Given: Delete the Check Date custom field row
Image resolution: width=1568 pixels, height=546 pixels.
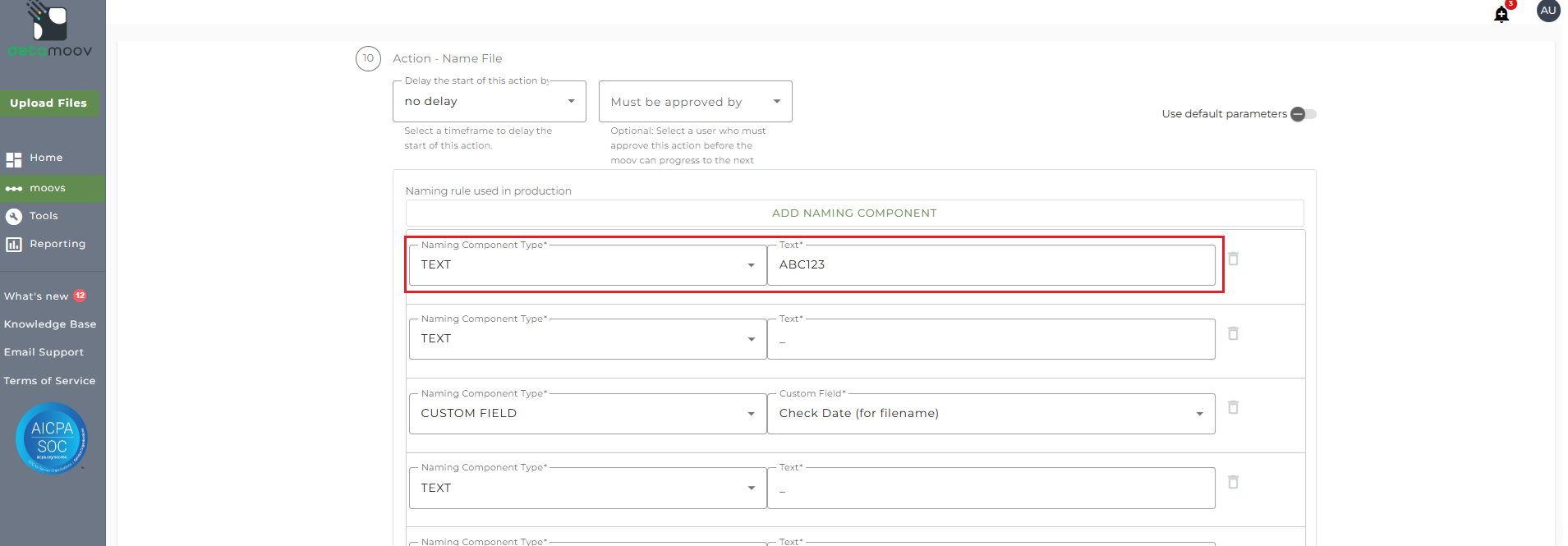Looking at the screenshot, I should (1233, 407).
